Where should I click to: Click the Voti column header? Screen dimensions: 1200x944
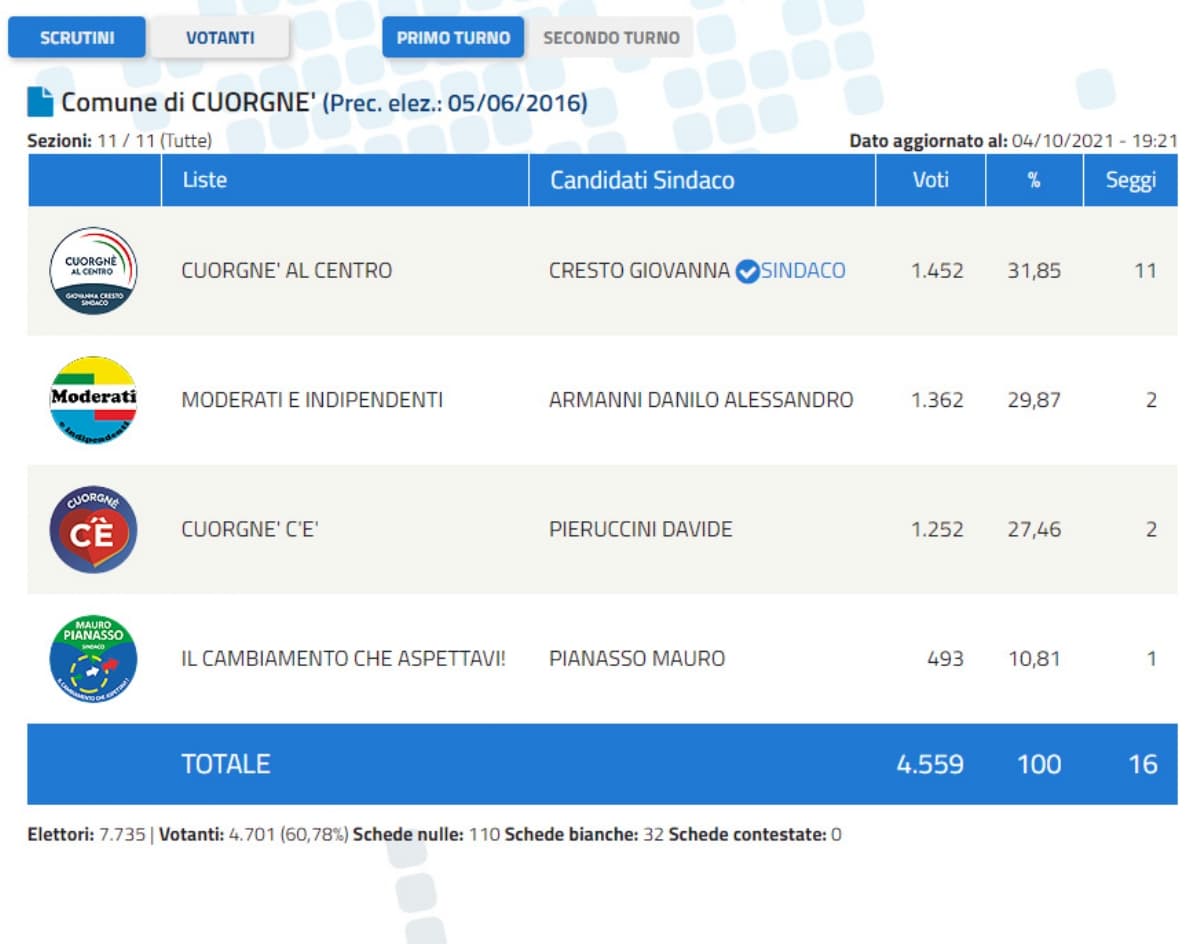pyautogui.click(x=930, y=180)
